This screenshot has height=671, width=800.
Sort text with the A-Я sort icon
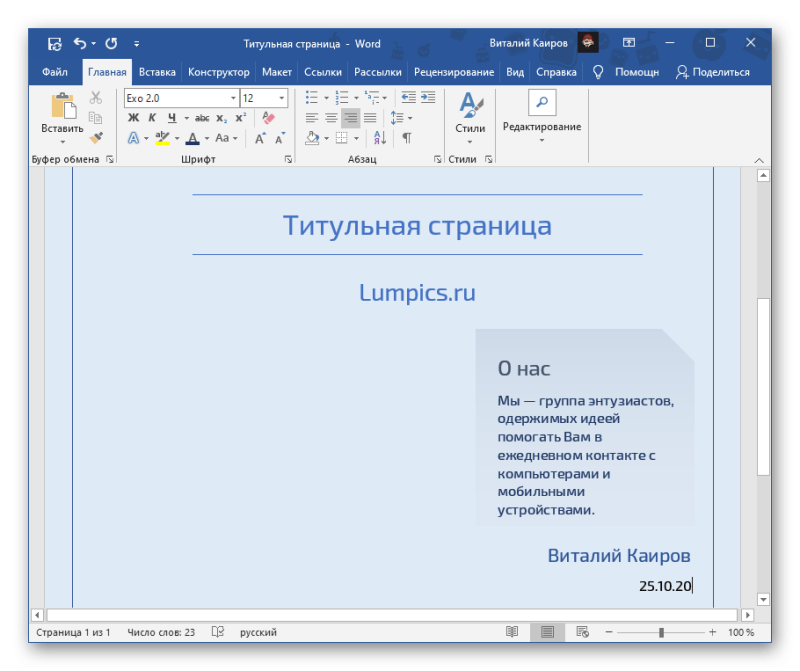pyautogui.click(x=380, y=138)
